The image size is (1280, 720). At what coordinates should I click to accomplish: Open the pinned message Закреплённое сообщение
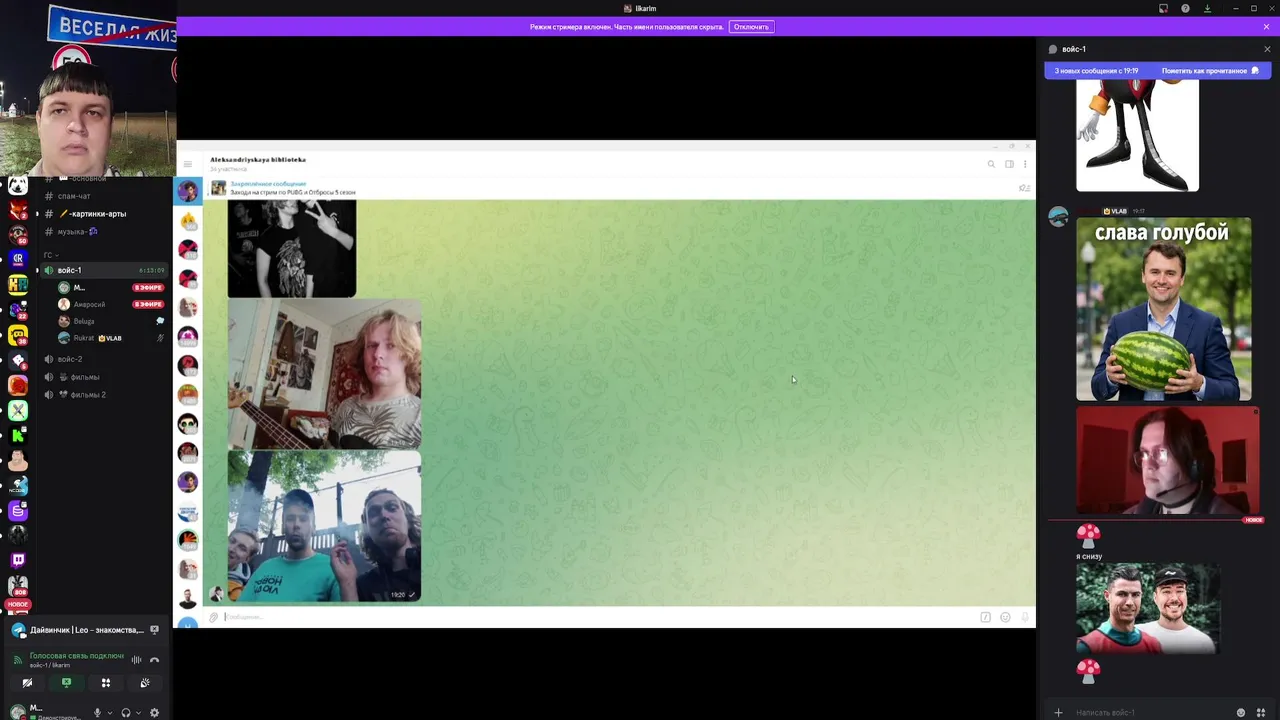click(292, 188)
